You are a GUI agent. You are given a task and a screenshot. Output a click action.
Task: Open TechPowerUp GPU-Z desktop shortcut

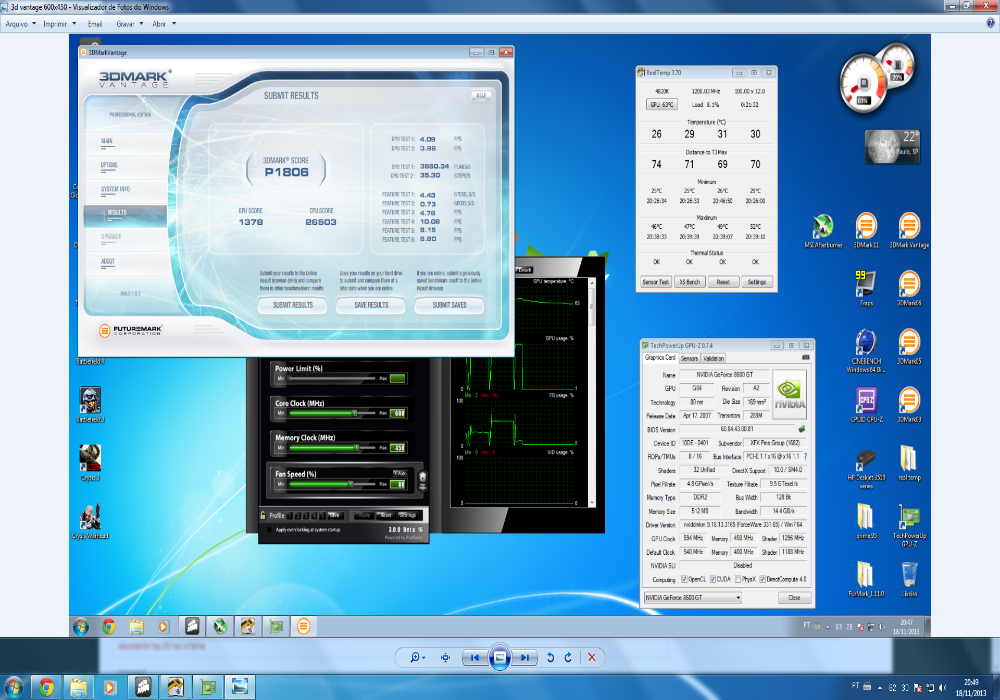[x=909, y=525]
